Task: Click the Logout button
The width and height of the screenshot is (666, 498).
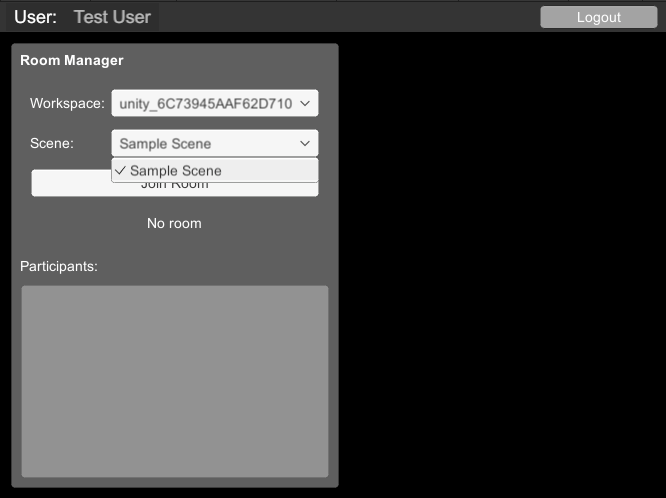Action: pyautogui.click(x=599, y=17)
